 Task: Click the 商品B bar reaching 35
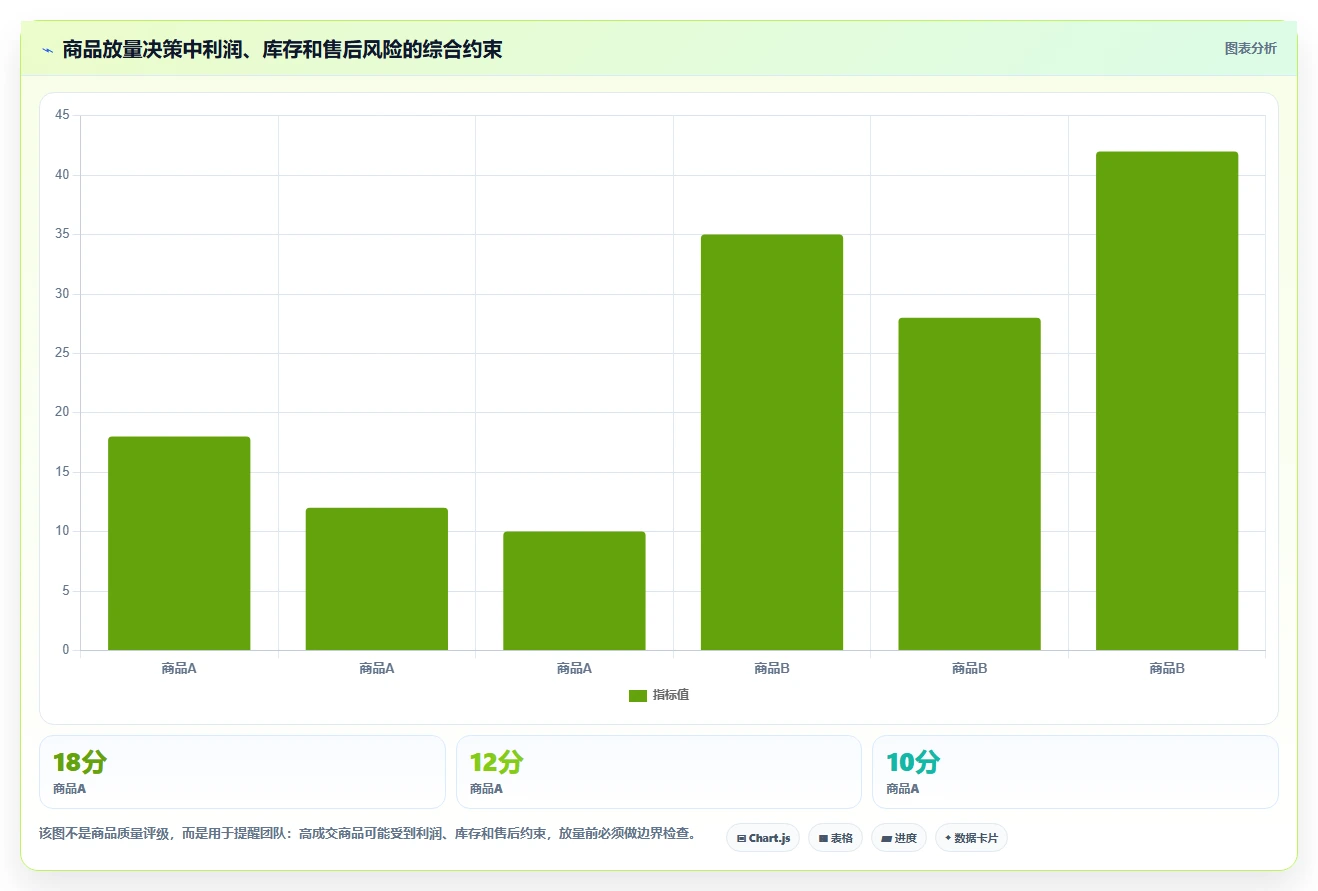(x=772, y=442)
